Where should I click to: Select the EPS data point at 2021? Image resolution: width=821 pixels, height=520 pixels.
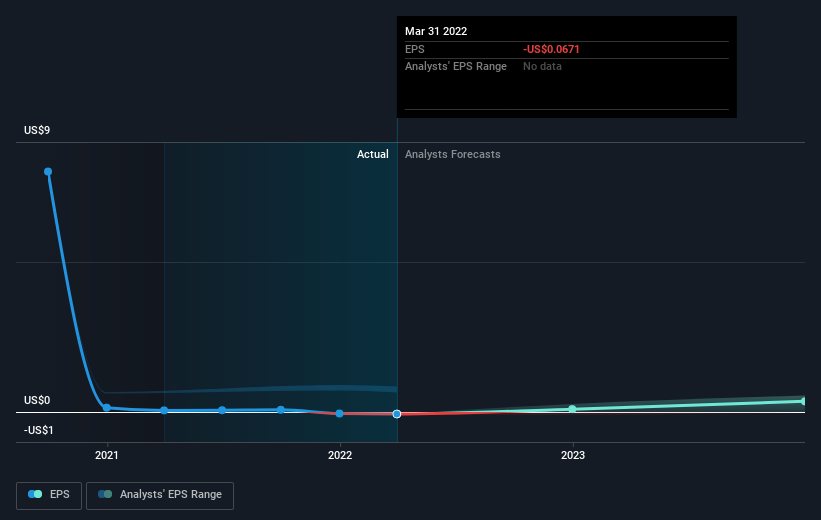coord(107,407)
